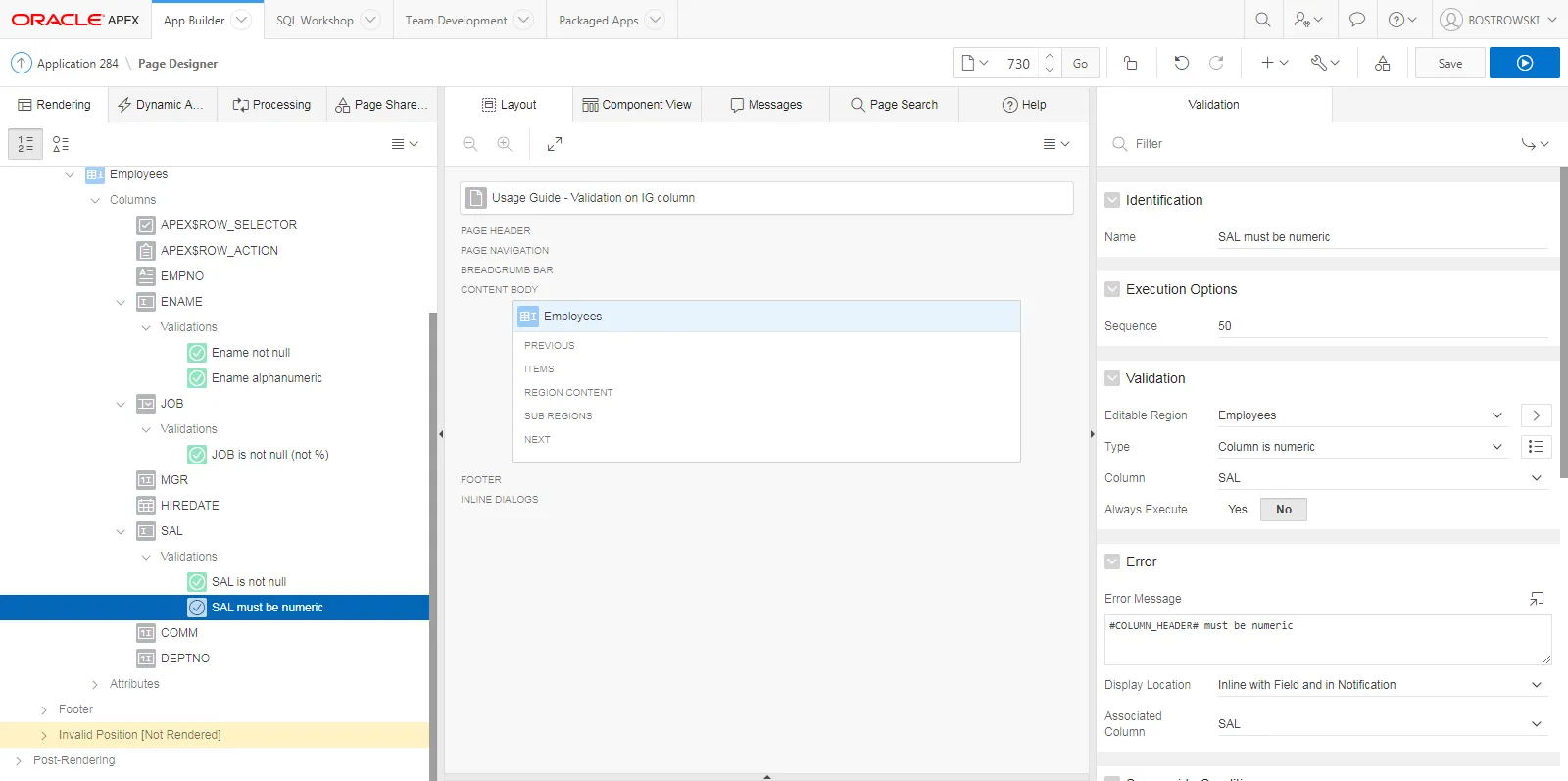
Task: Switch to the Component View tab
Action: click(x=637, y=105)
